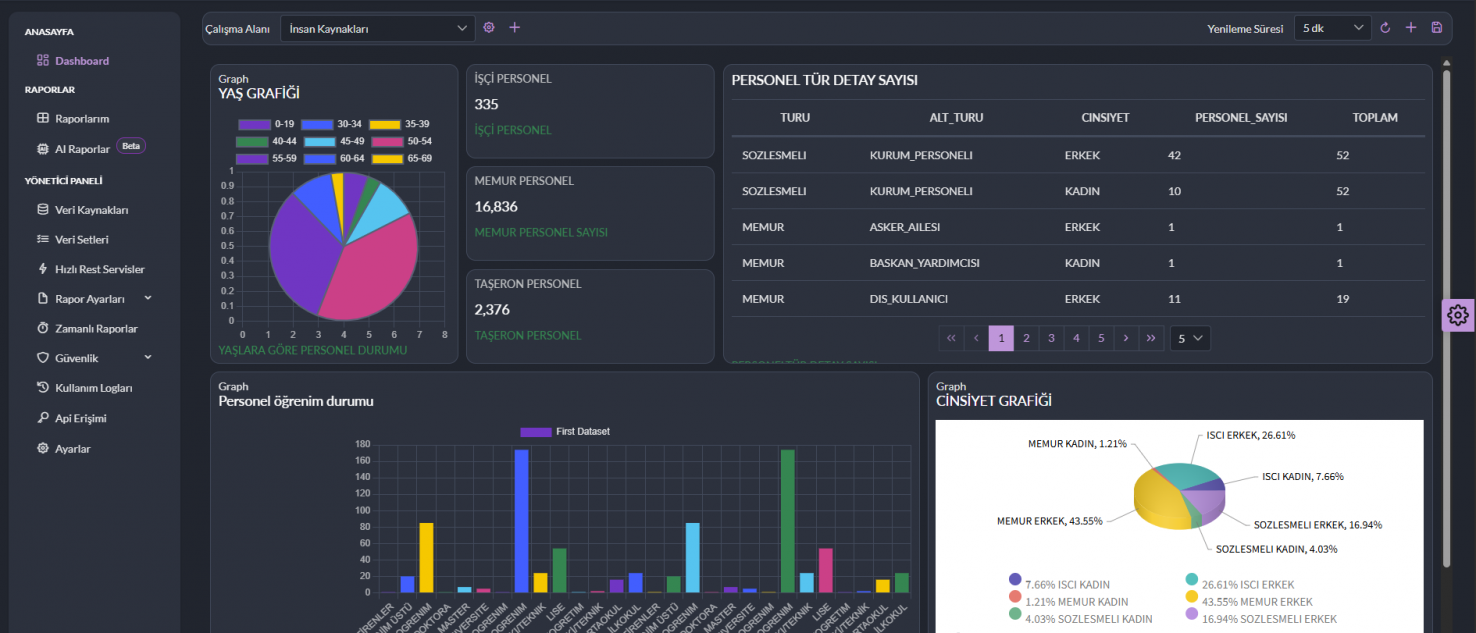Open the workspace settings gear beside İnsan Kaynakları
1476x633 pixels.
click(489, 27)
